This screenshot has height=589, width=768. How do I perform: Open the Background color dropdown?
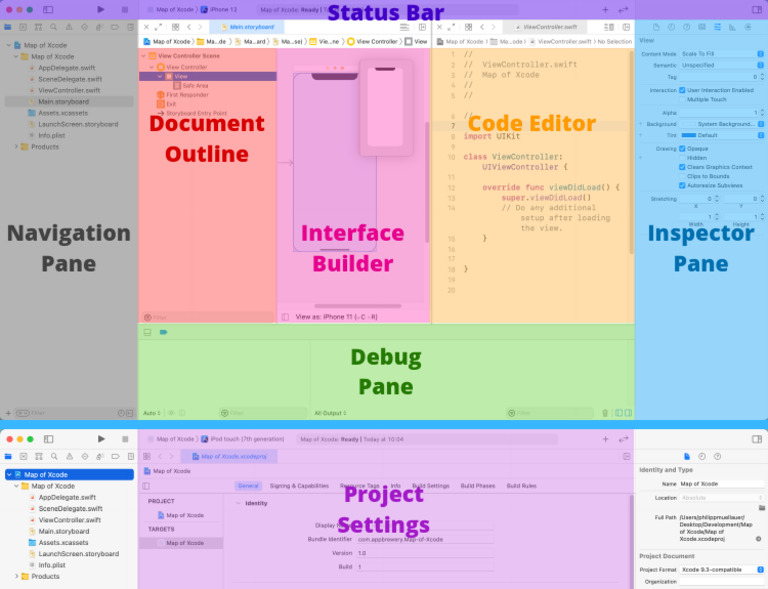[x=761, y=124]
